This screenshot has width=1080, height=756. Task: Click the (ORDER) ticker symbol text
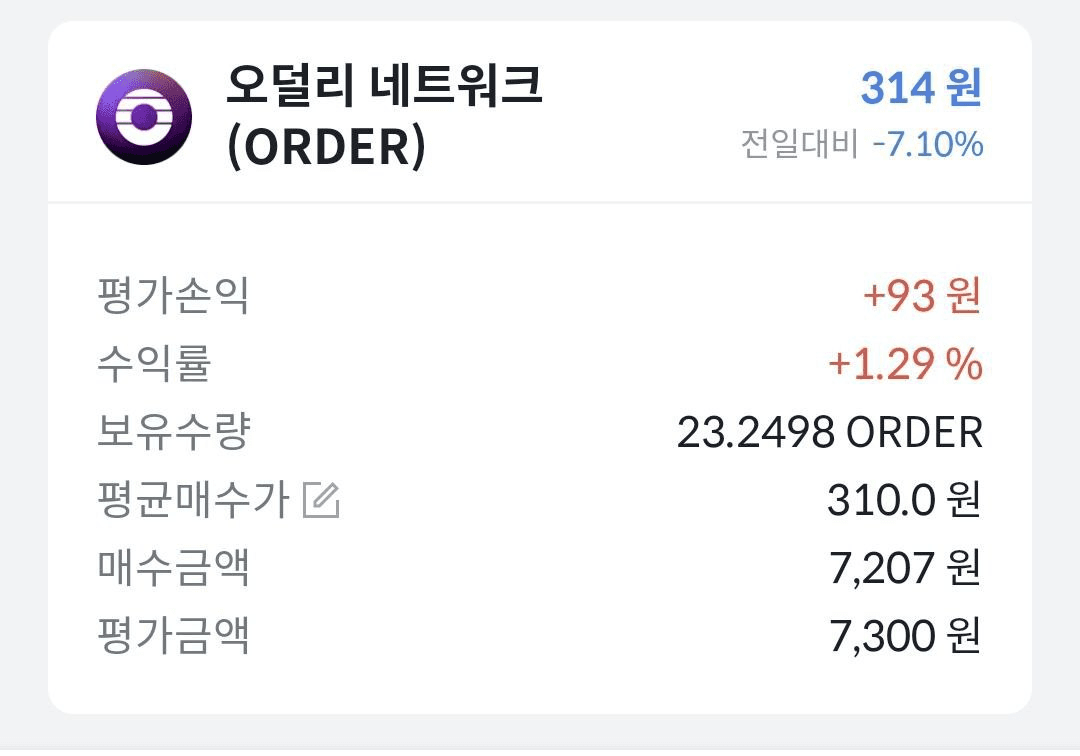(326, 147)
